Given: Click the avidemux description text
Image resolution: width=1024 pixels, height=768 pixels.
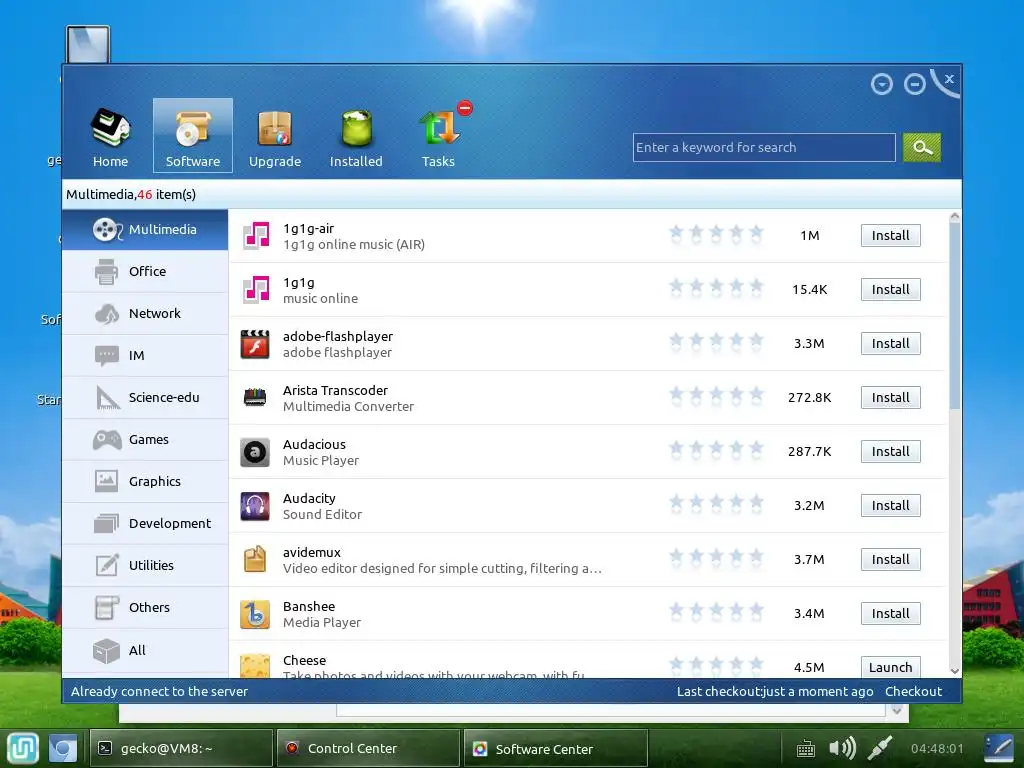Looking at the screenshot, I should click(442, 568).
